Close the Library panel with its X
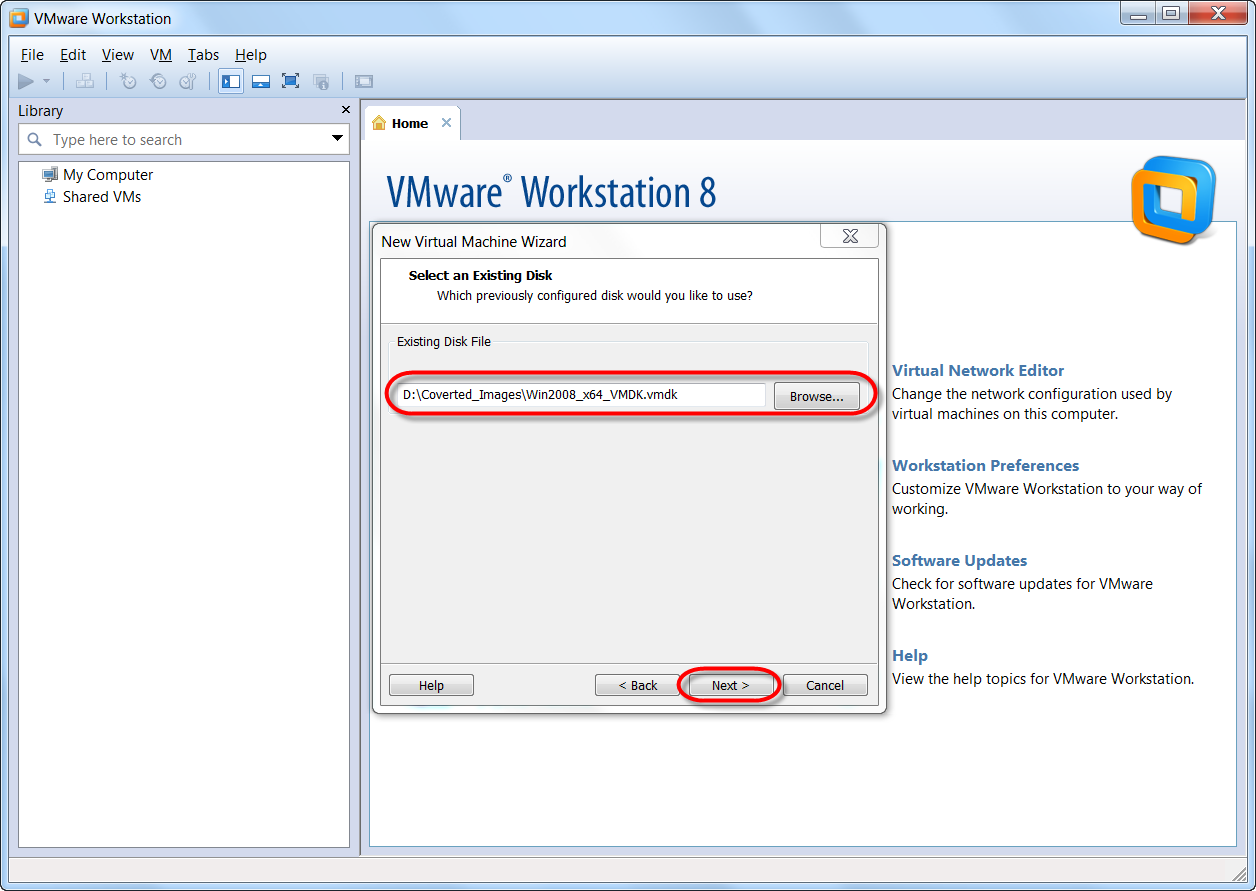The image size is (1256, 891). pyautogui.click(x=346, y=110)
